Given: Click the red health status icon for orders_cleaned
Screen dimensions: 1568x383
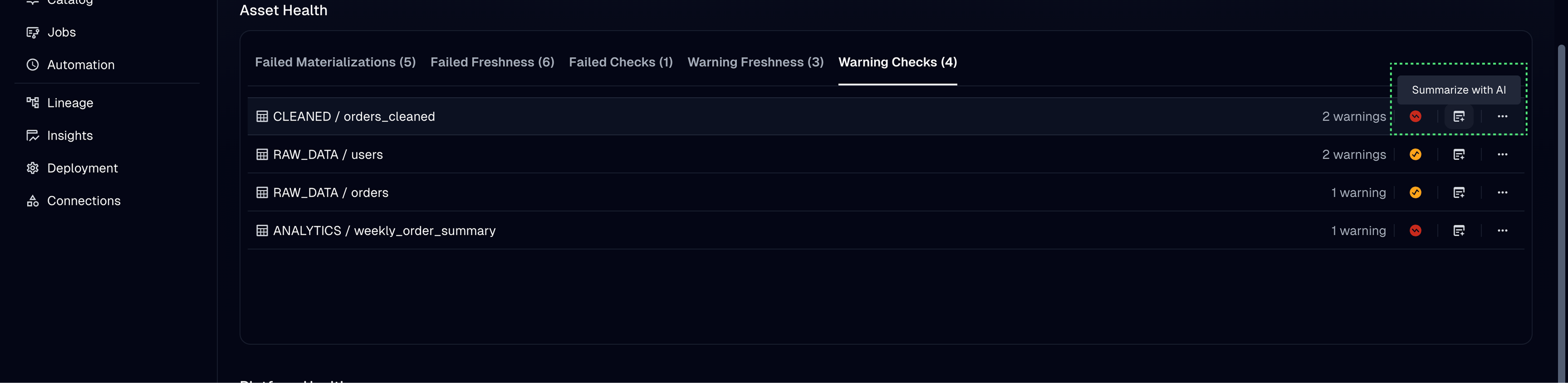Looking at the screenshot, I should coord(1415,116).
